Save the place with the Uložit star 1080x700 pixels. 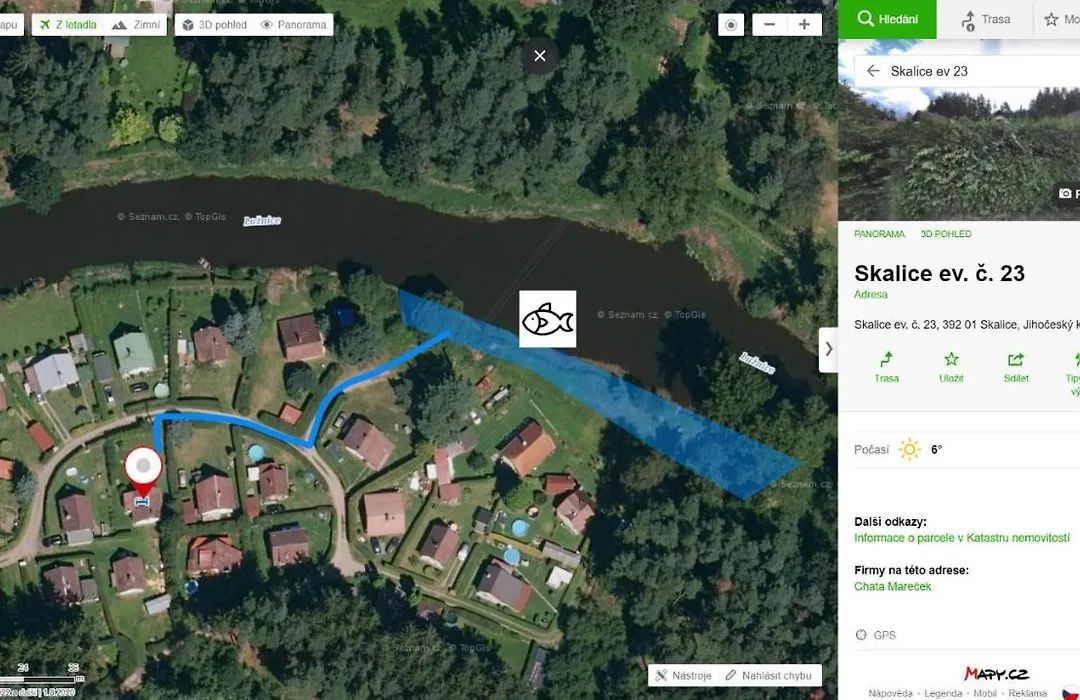tap(951, 367)
